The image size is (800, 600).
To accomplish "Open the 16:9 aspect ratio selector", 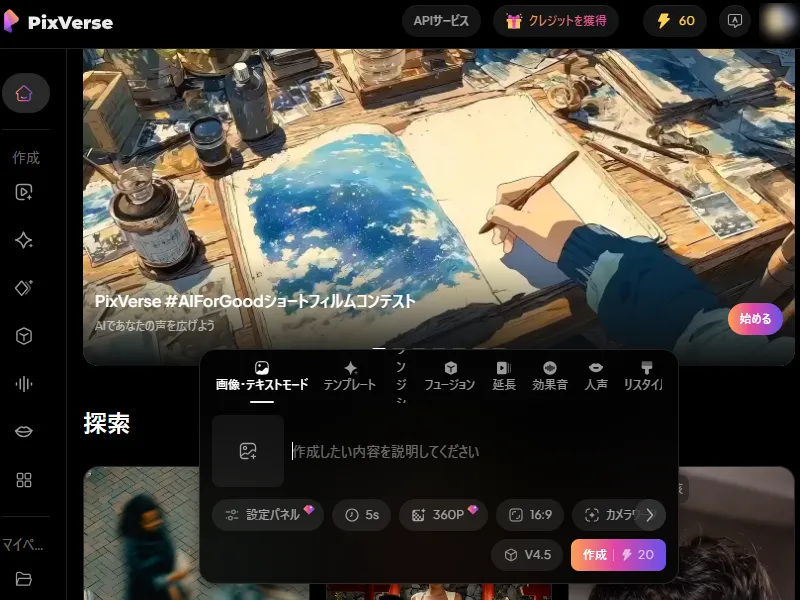I will pos(531,515).
